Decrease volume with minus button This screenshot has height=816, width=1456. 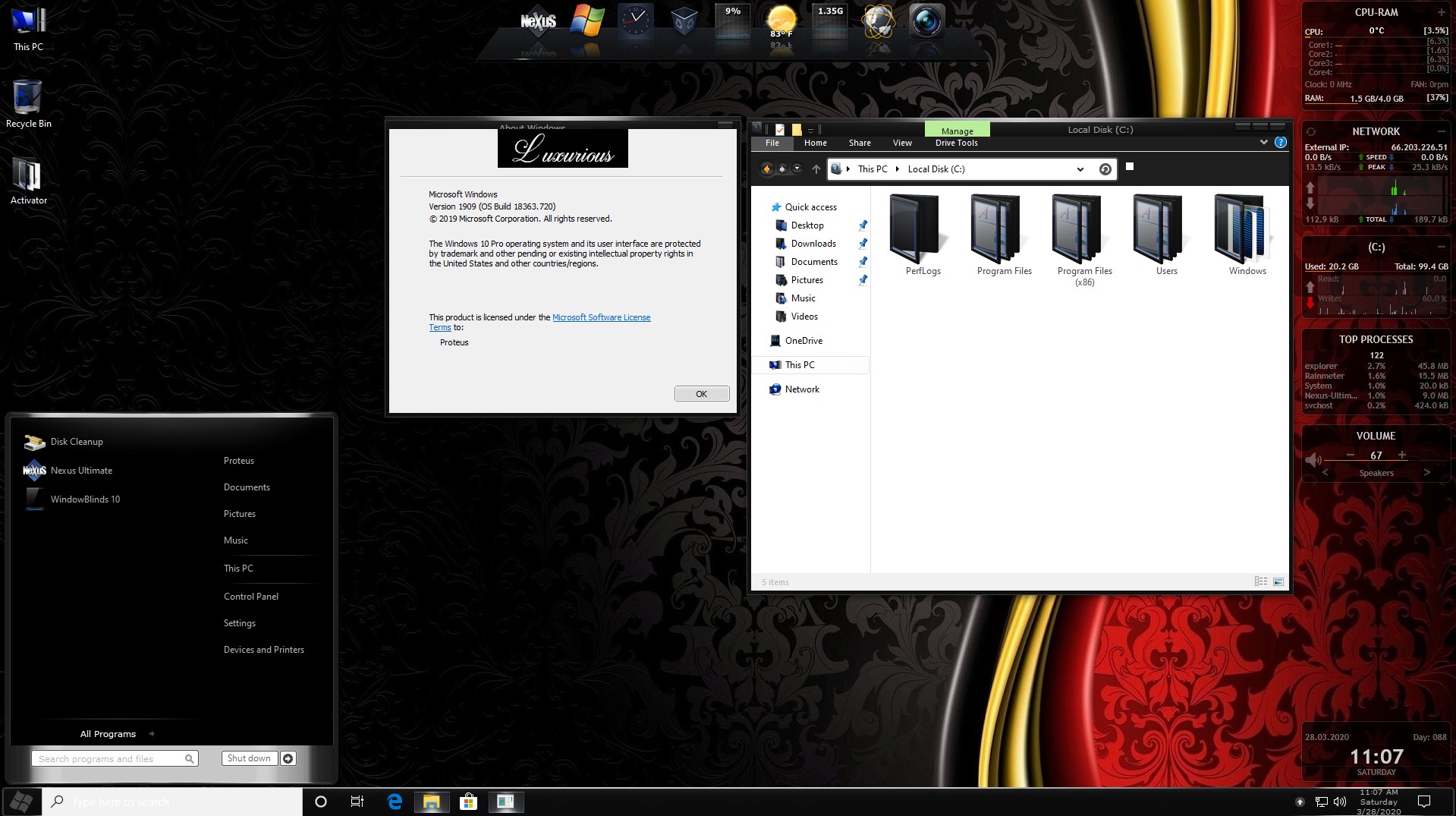(x=1351, y=455)
